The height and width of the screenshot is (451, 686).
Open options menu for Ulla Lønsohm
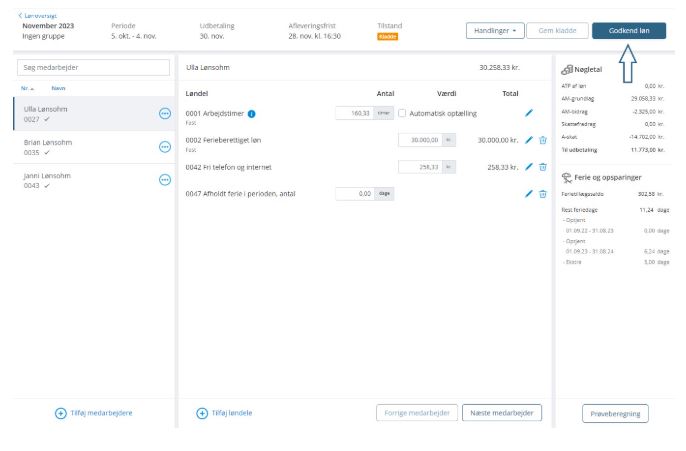pos(165,114)
